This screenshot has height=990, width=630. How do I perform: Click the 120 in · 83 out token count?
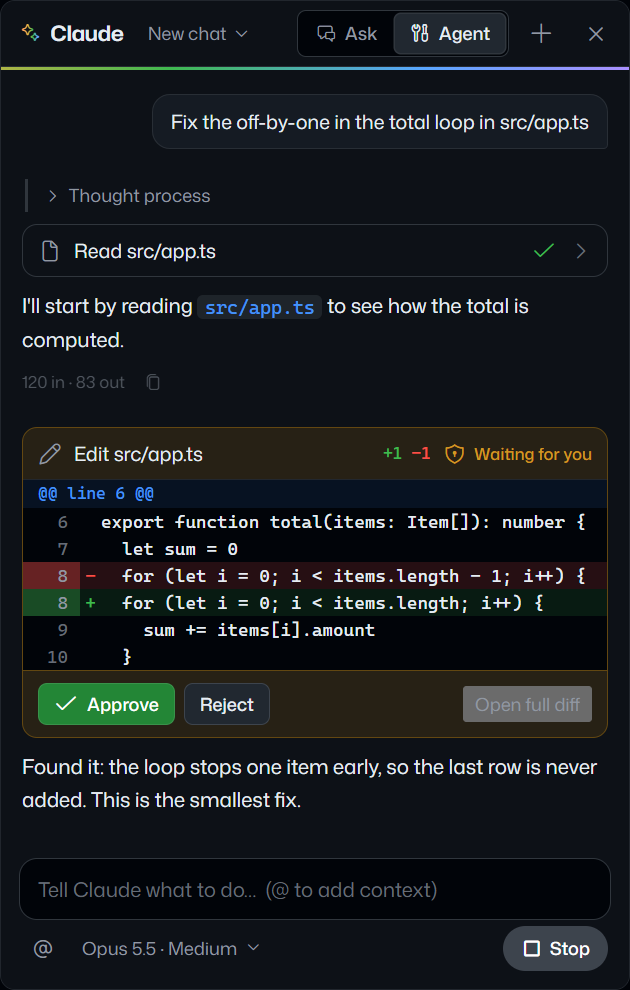[73, 382]
